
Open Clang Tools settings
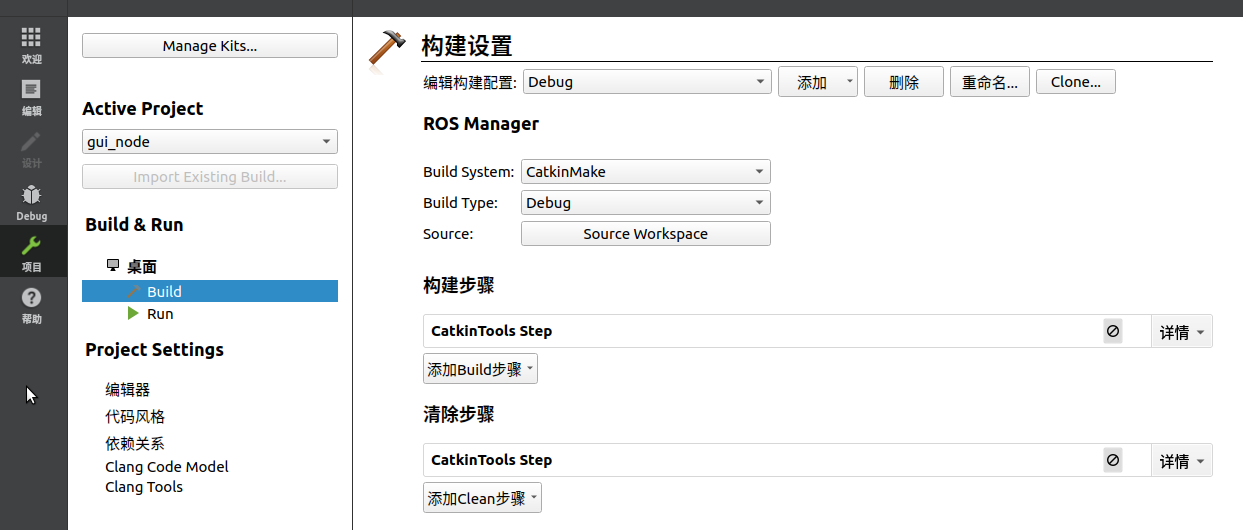click(x=144, y=487)
